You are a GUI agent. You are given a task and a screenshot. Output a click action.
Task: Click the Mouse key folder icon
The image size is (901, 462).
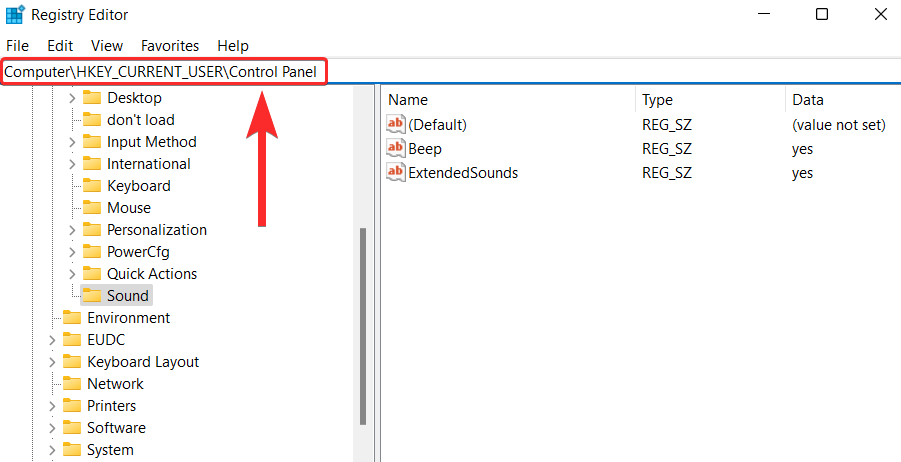click(x=92, y=208)
